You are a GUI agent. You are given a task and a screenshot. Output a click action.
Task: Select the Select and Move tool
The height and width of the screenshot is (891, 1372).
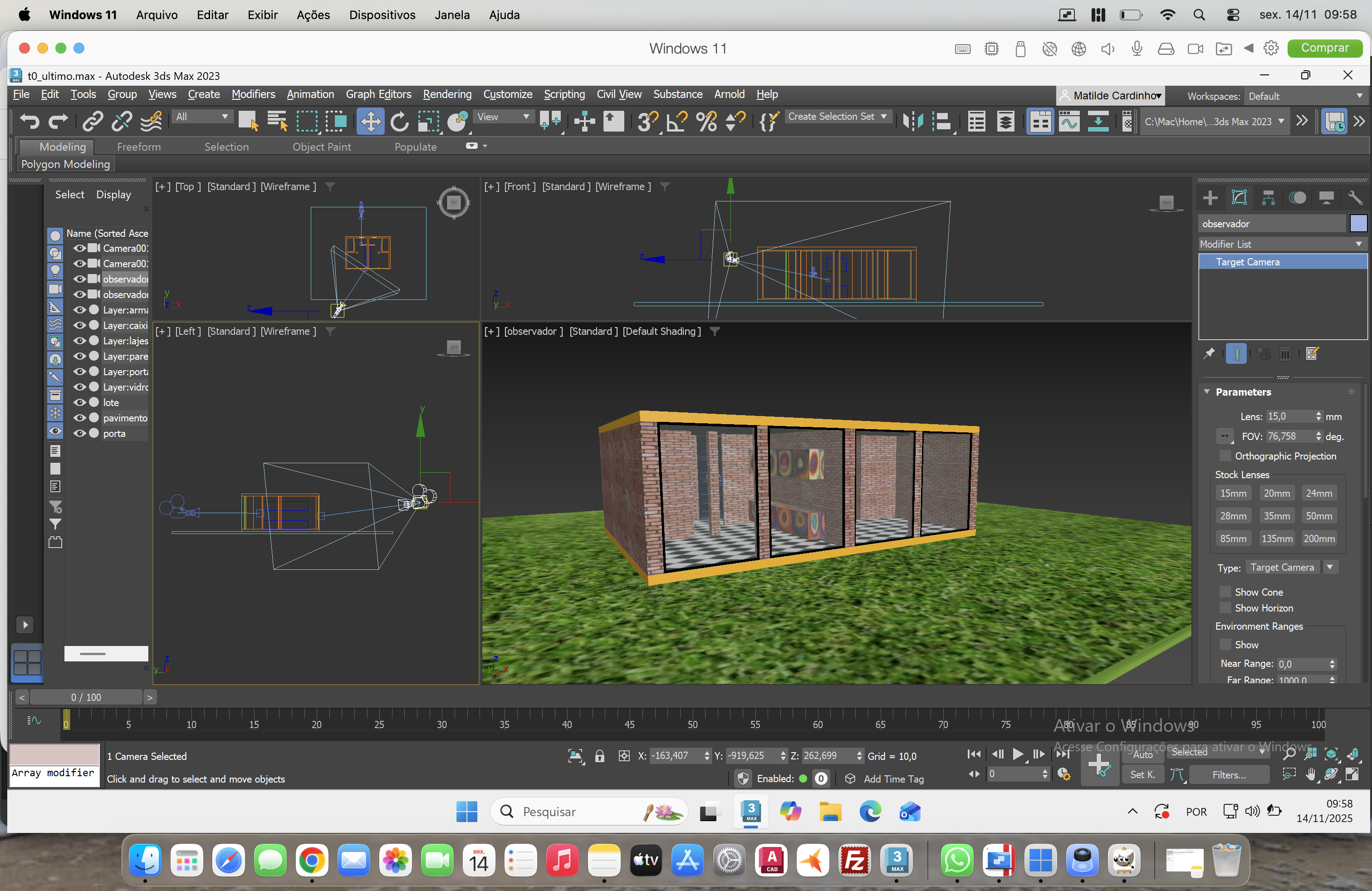(x=369, y=122)
